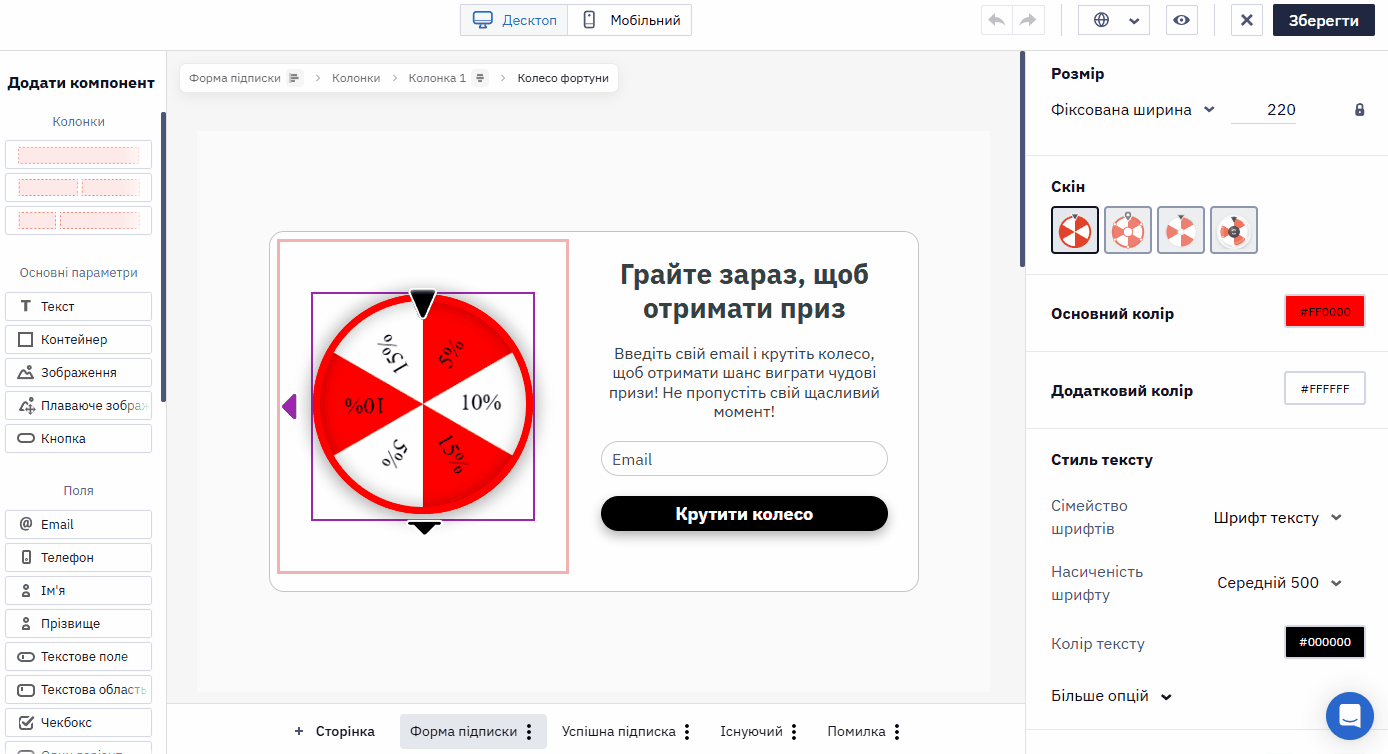
Task: Click the redo arrow icon
Action: pyautogui.click(x=1027, y=20)
